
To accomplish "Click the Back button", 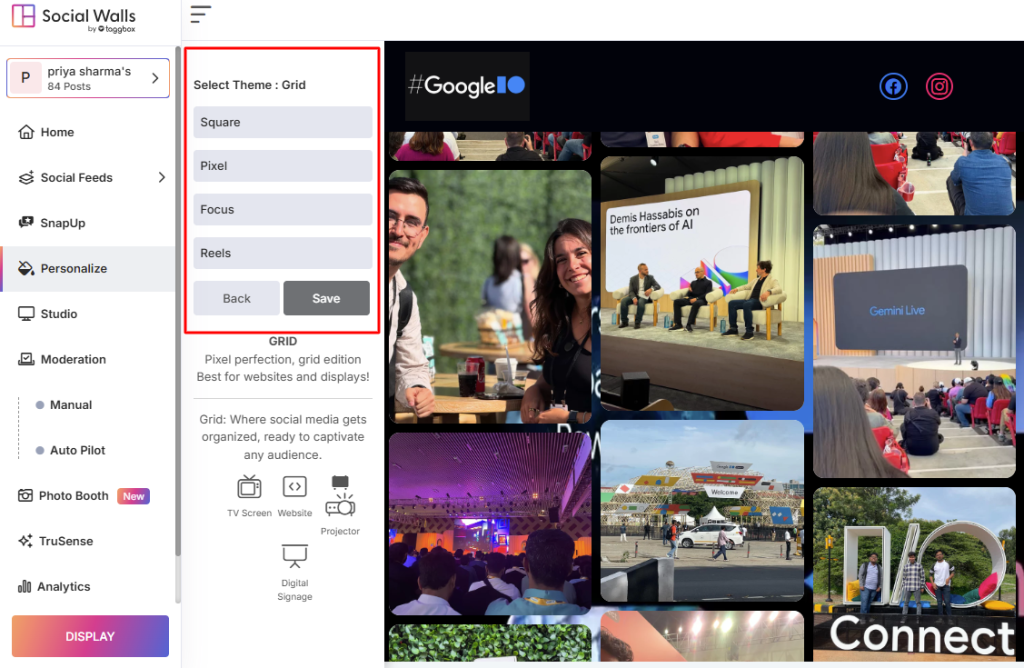I will pyautogui.click(x=237, y=298).
